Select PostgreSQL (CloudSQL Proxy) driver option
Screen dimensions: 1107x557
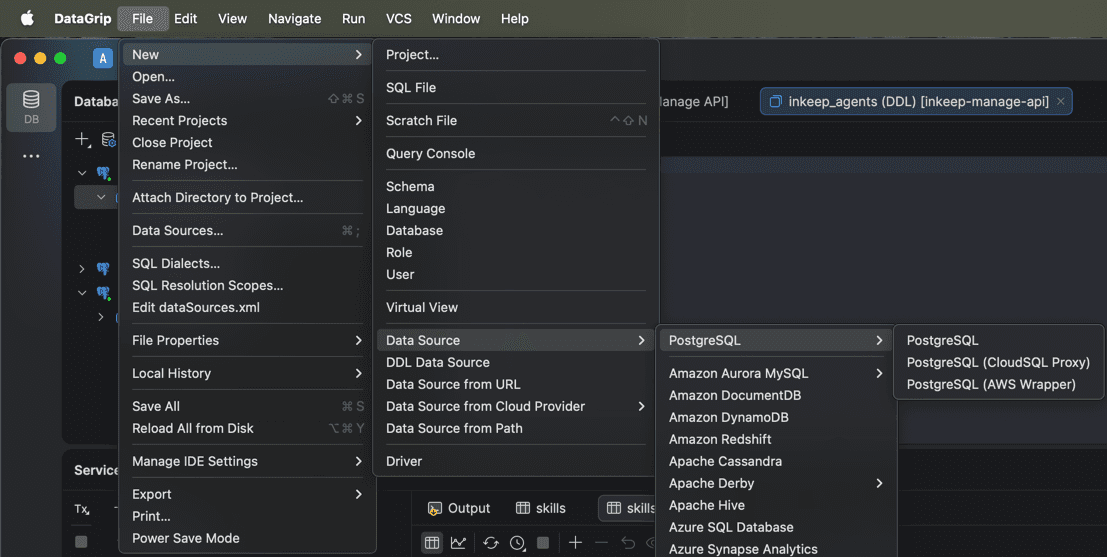tap(998, 362)
